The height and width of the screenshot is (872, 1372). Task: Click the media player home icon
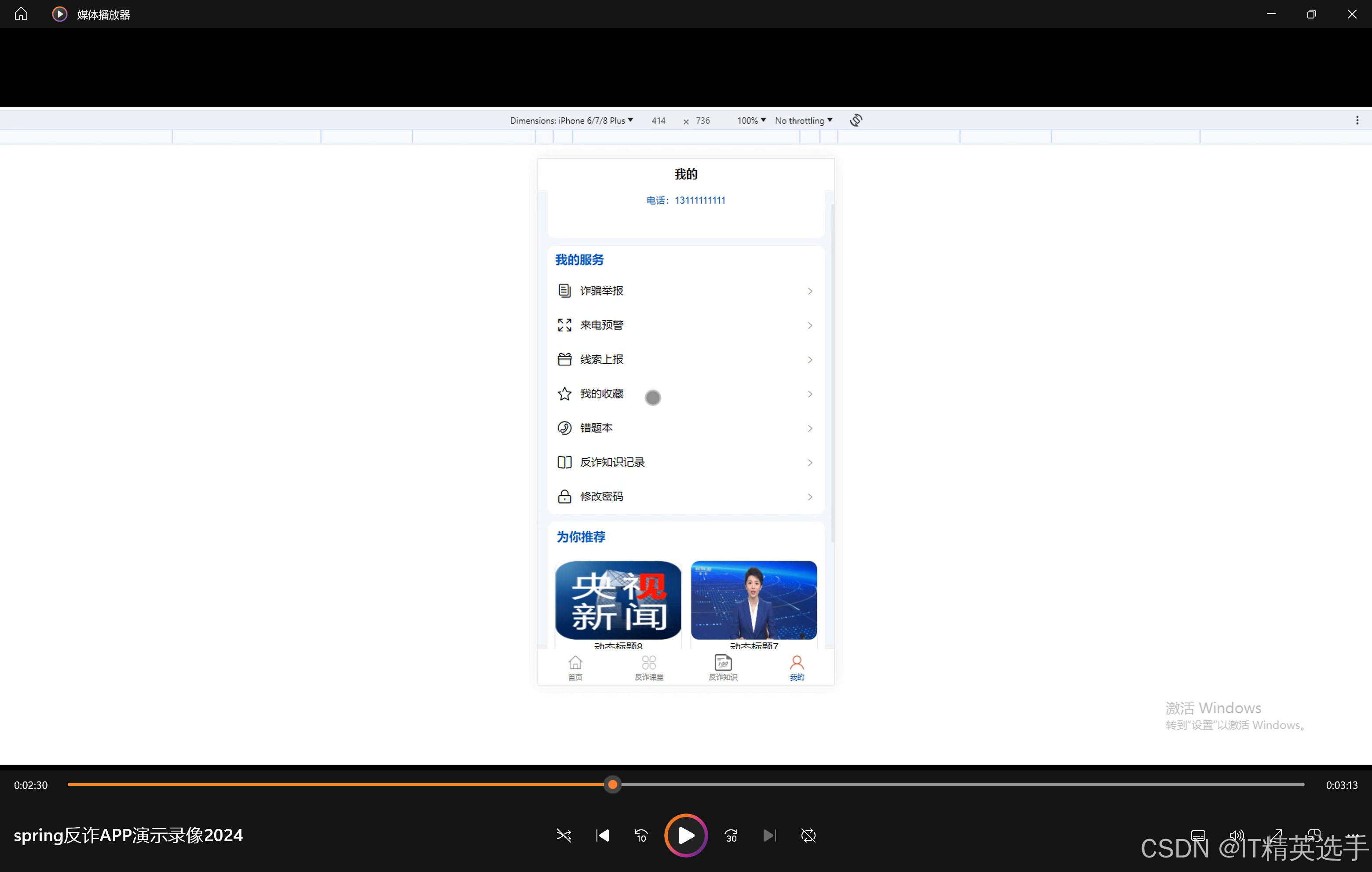(x=21, y=14)
